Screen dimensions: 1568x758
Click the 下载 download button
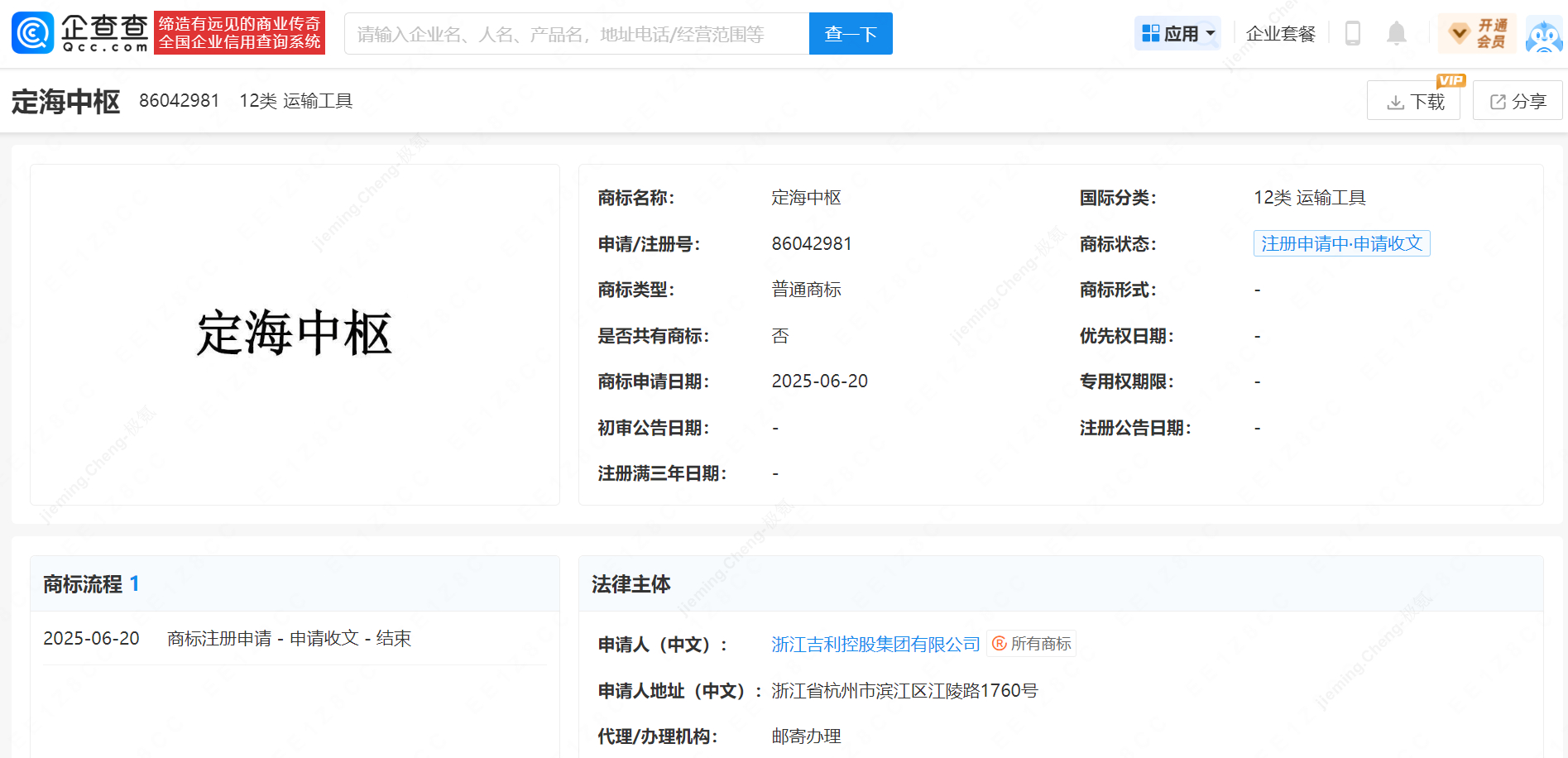[x=1413, y=100]
